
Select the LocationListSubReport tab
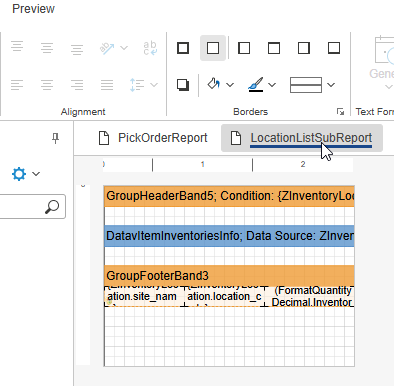click(302, 138)
